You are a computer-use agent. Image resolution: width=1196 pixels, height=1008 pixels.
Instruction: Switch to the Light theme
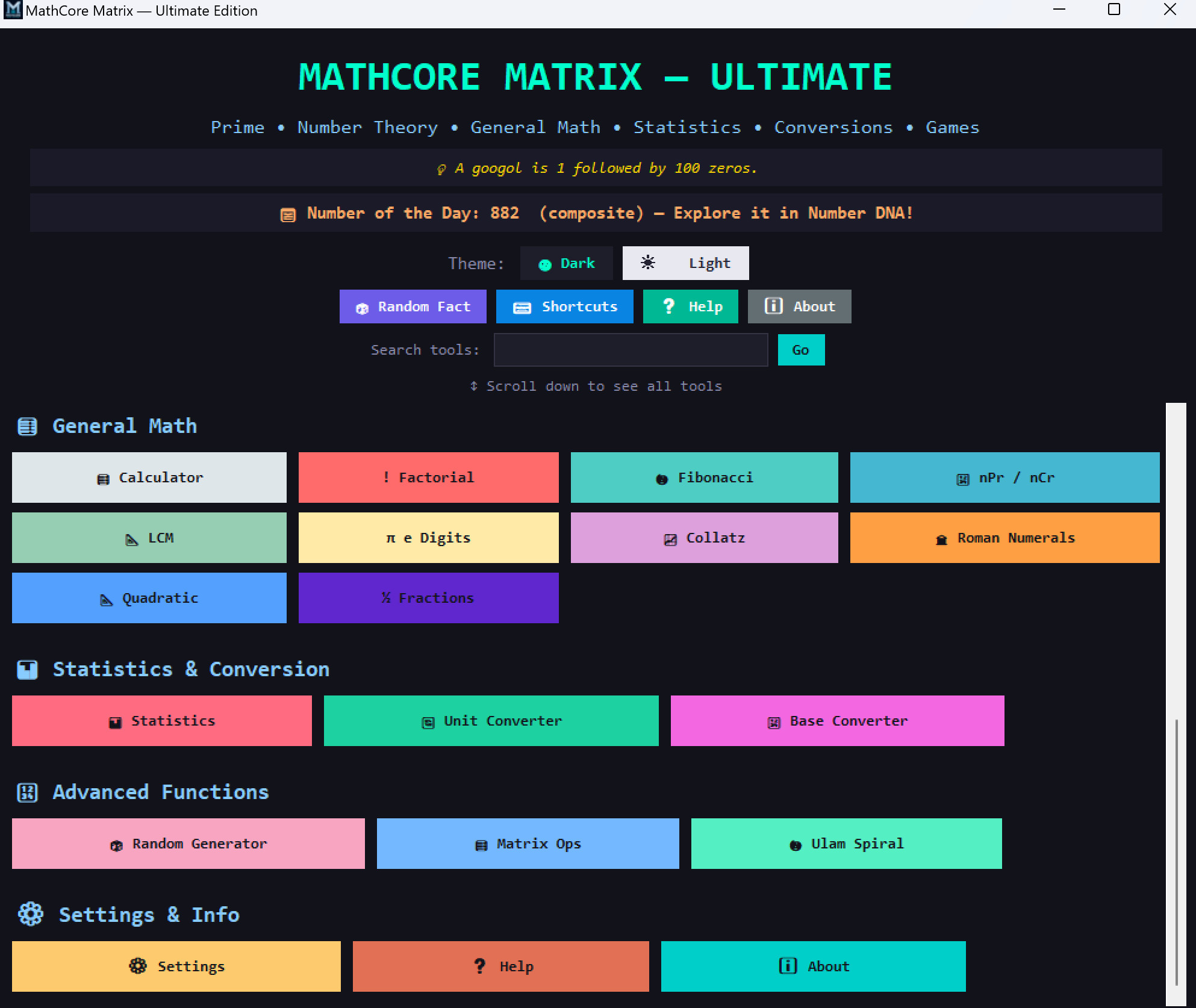tap(686, 263)
